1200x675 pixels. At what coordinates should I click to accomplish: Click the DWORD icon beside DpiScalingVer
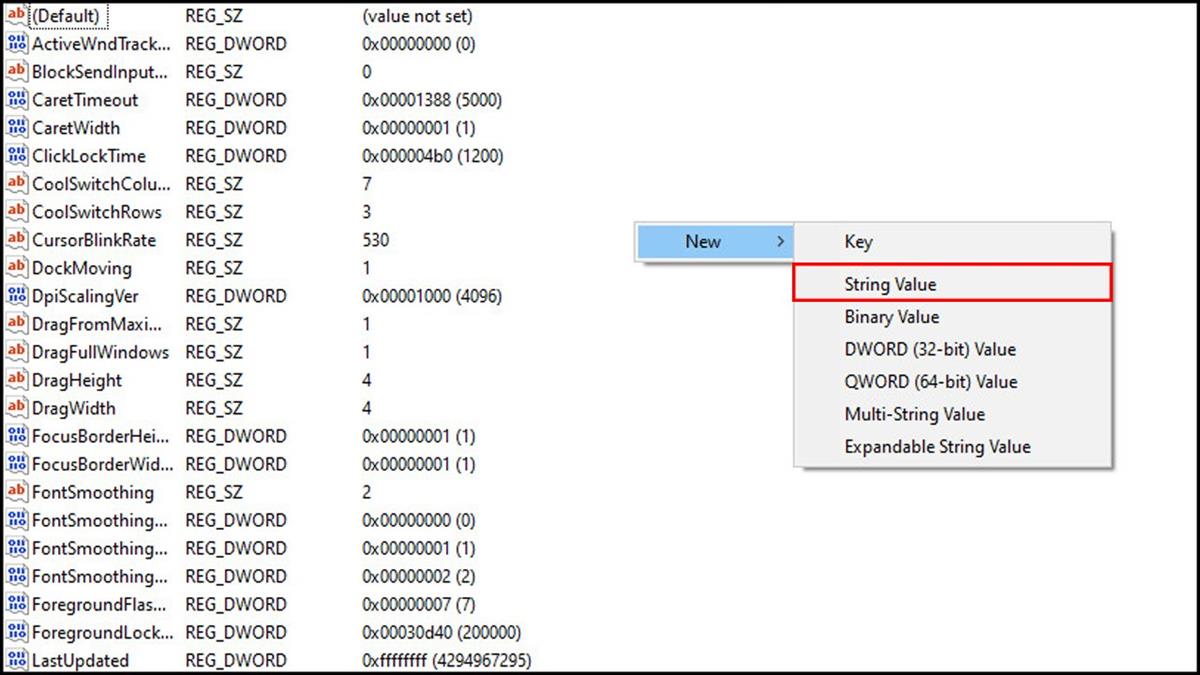click(x=16, y=296)
